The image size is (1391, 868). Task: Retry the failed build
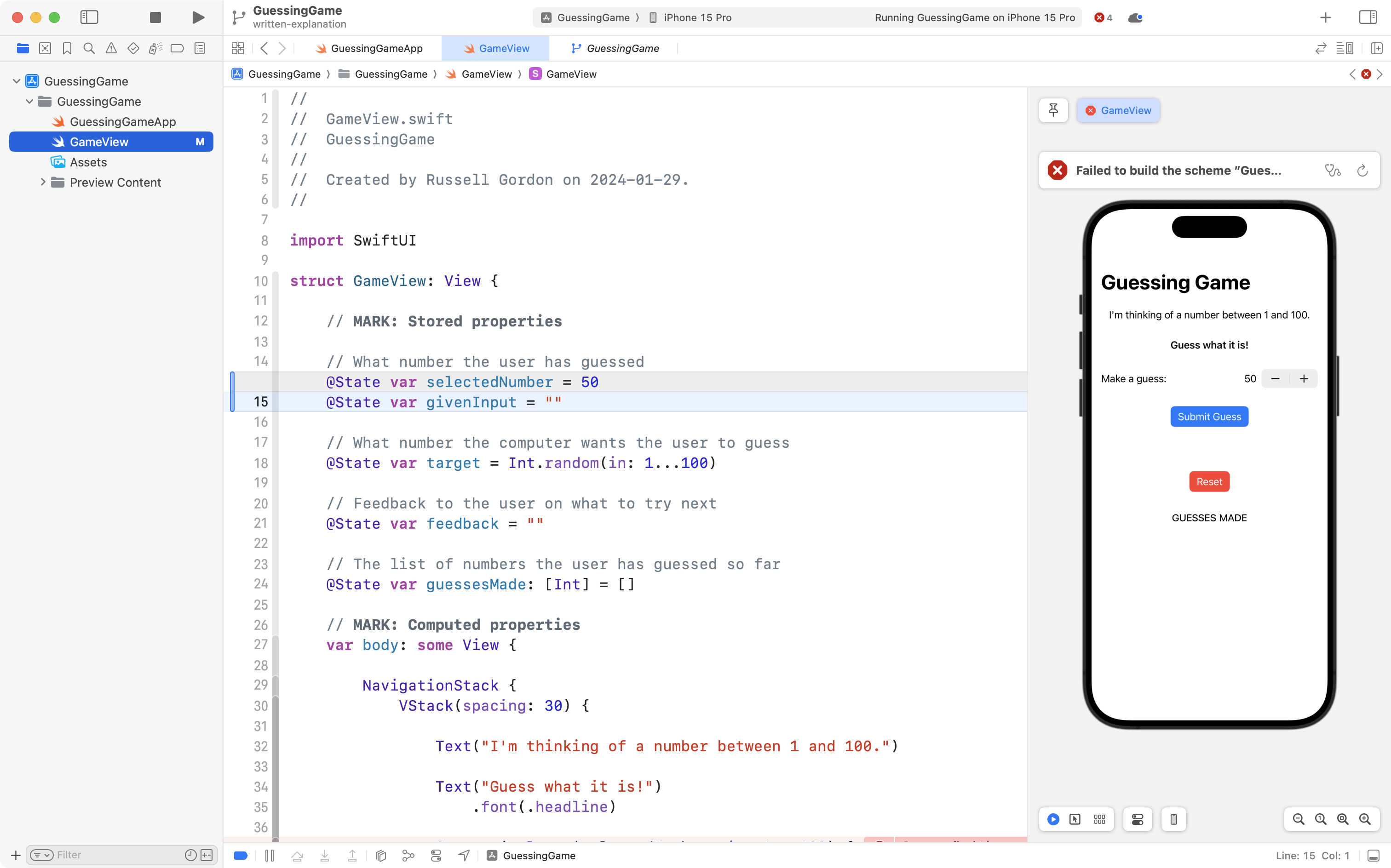click(x=1362, y=170)
